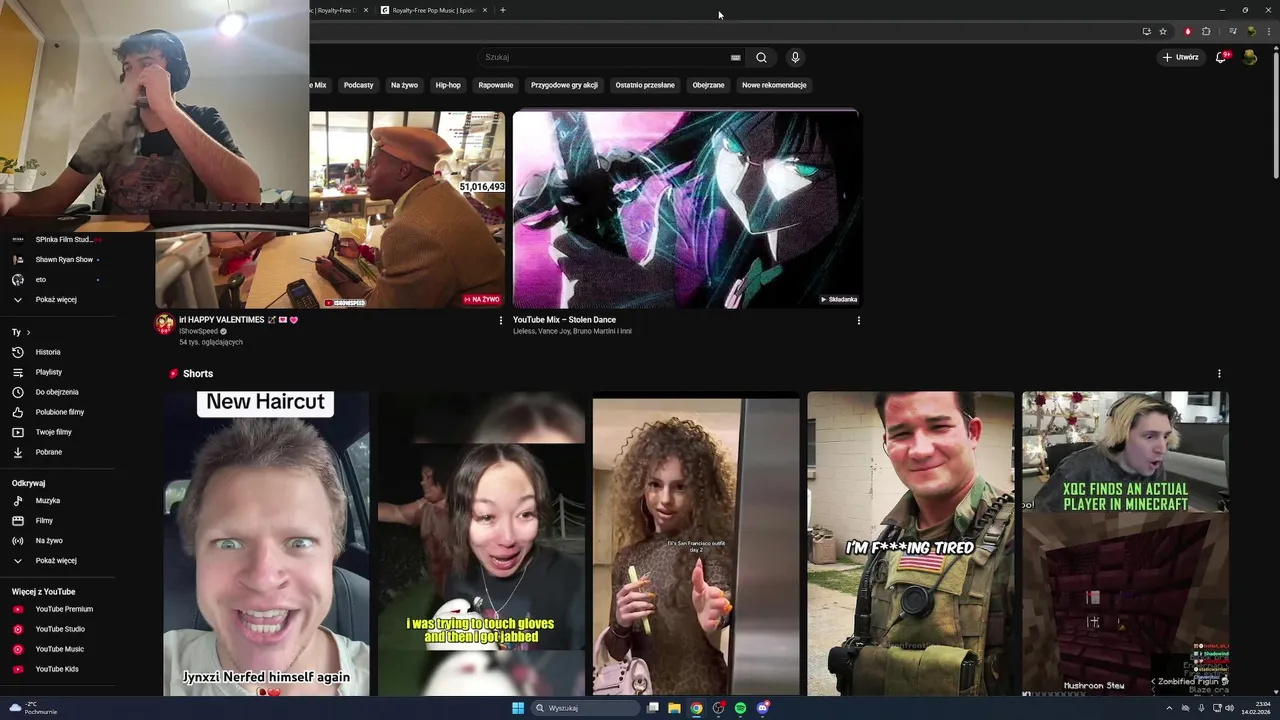1280x720 pixels.
Task: Open the Windows Start menu
Action: click(518, 708)
